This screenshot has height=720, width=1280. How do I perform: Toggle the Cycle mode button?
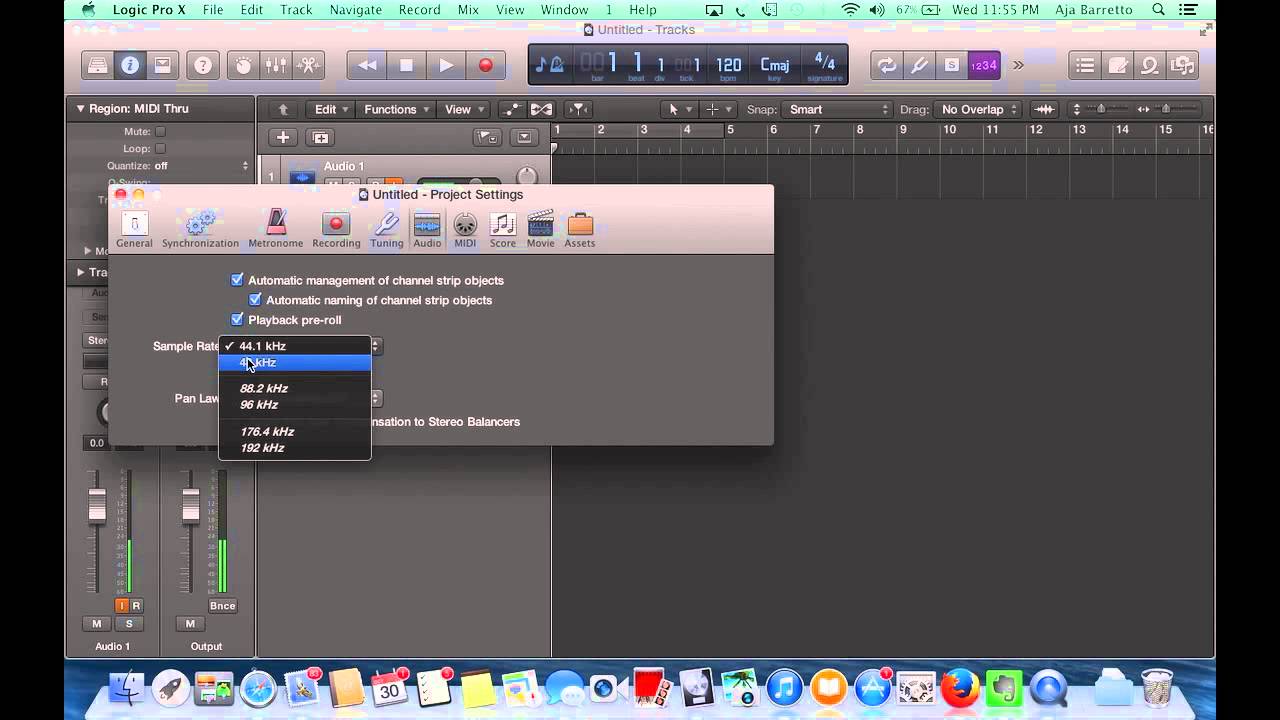pyautogui.click(x=886, y=65)
